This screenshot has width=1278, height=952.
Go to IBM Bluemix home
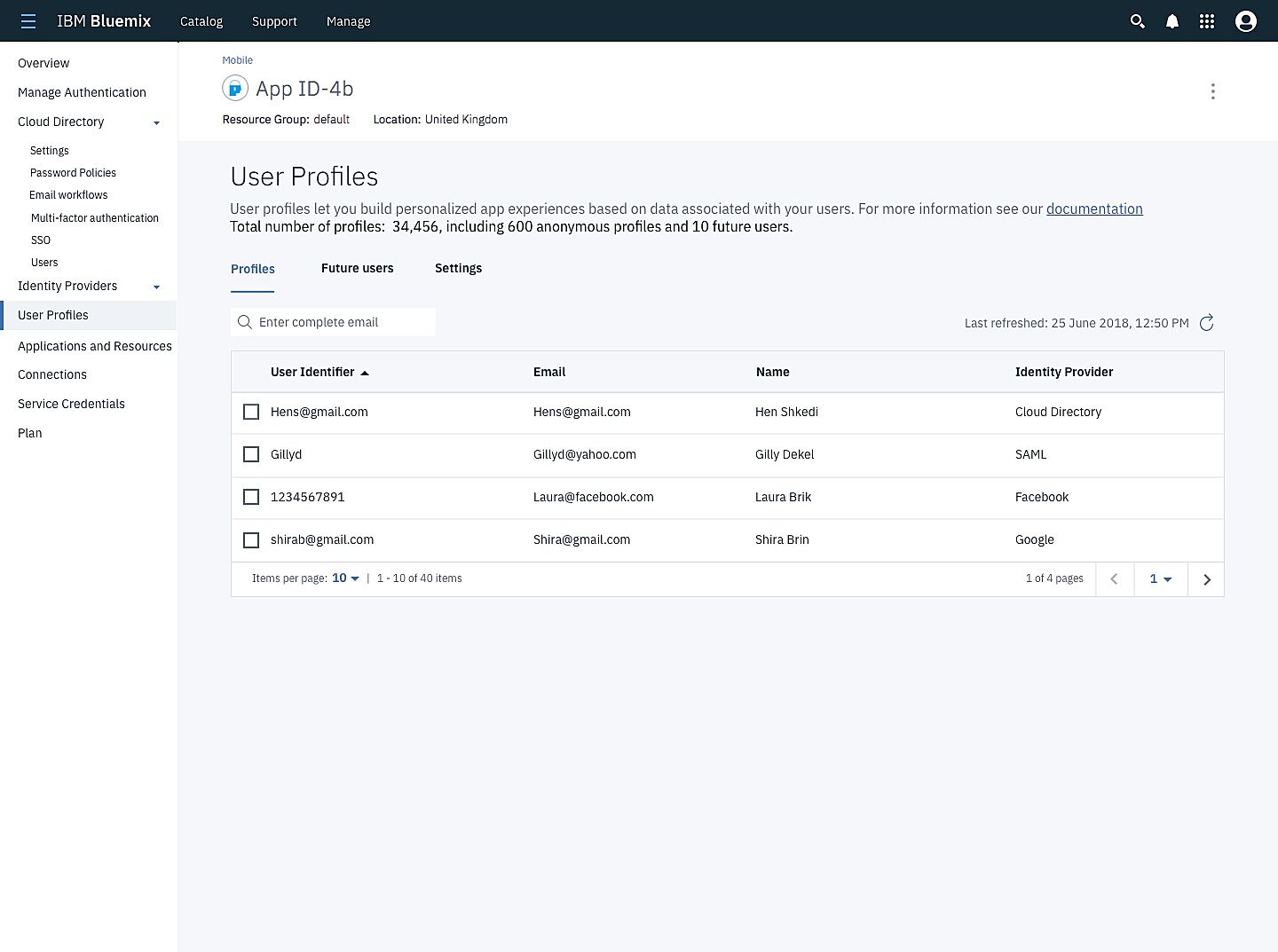coord(104,21)
